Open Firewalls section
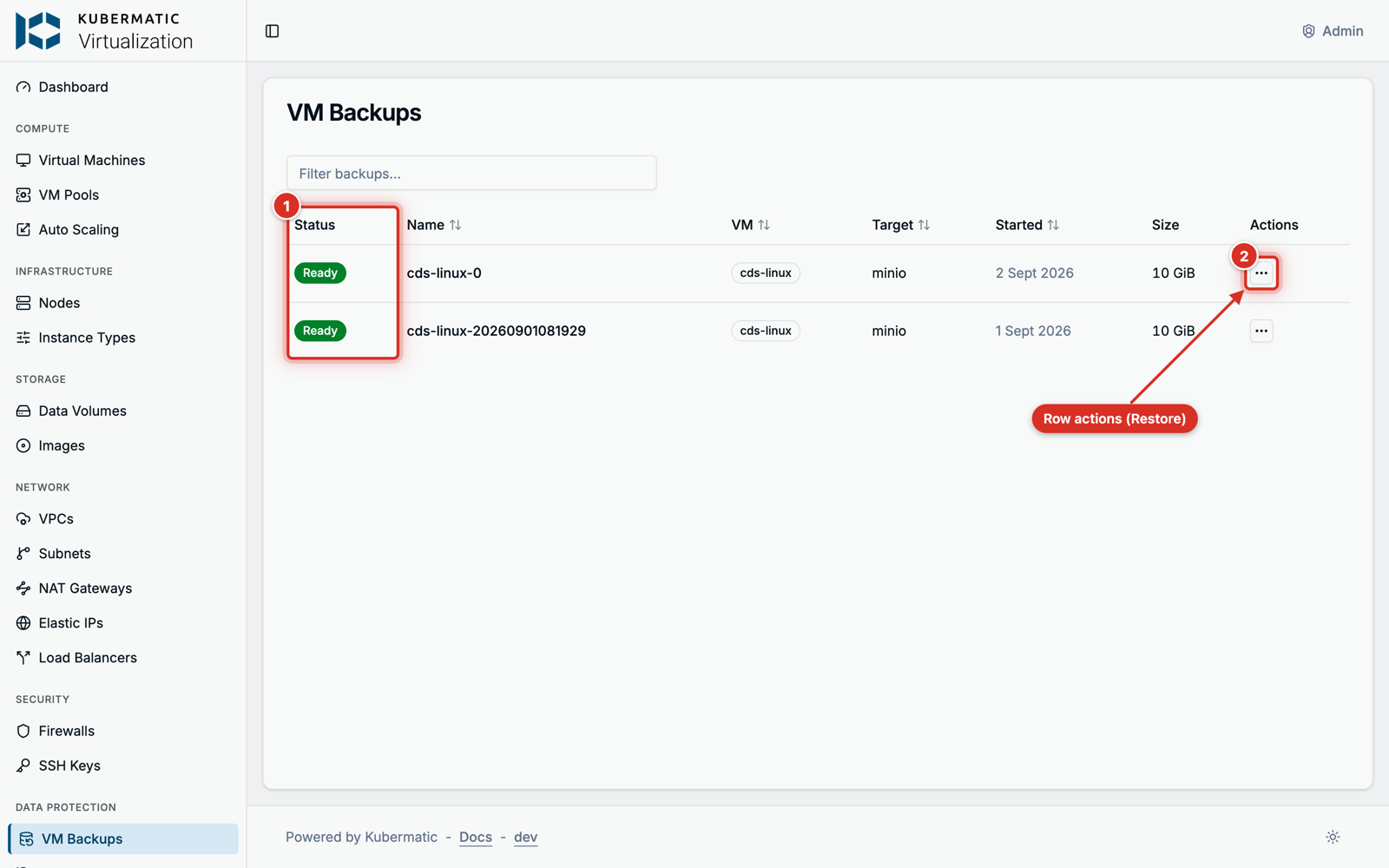1389x868 pixels. 122,731
